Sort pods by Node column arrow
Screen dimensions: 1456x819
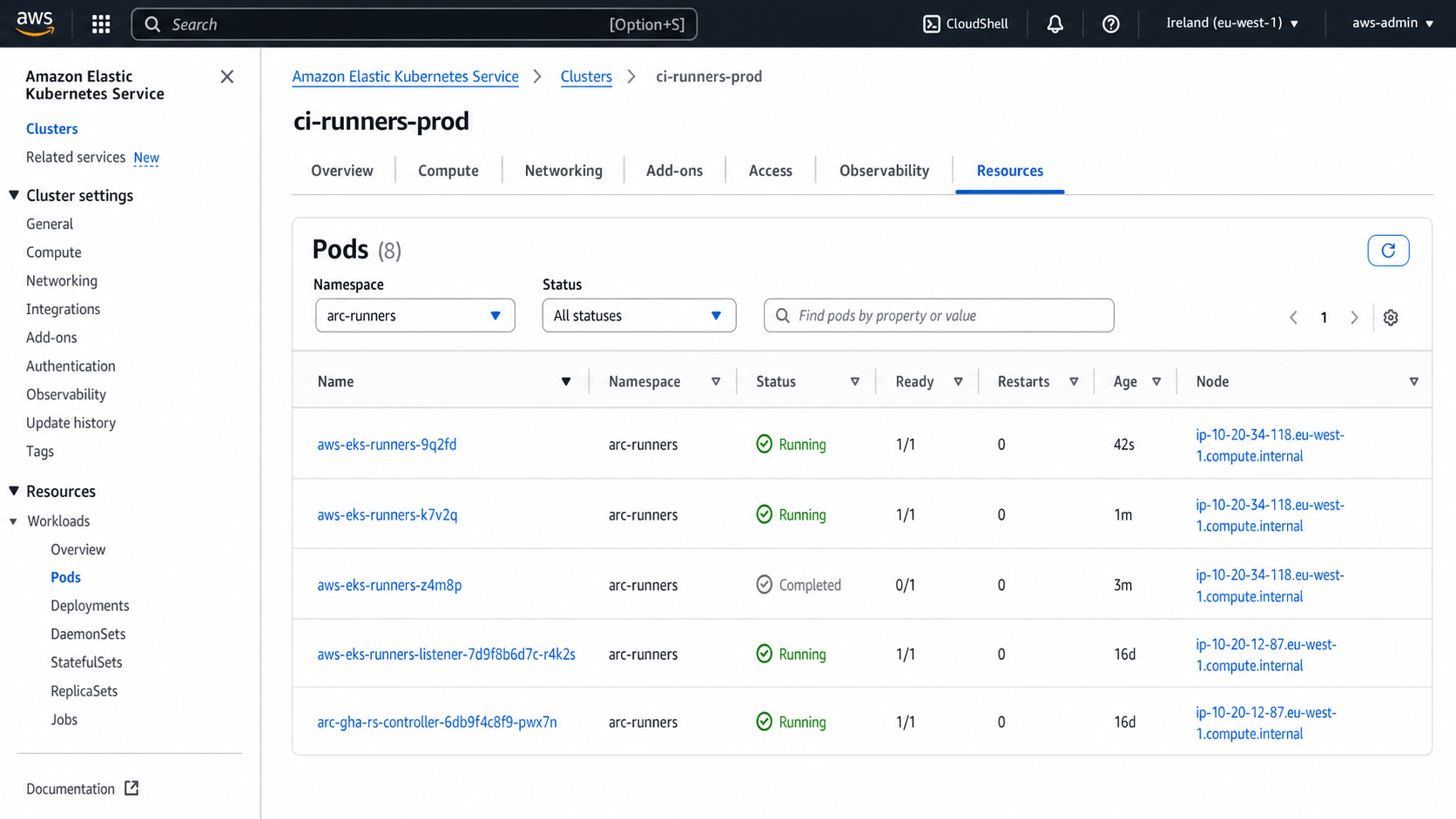pyautogui.click(x=1413, y=381)
